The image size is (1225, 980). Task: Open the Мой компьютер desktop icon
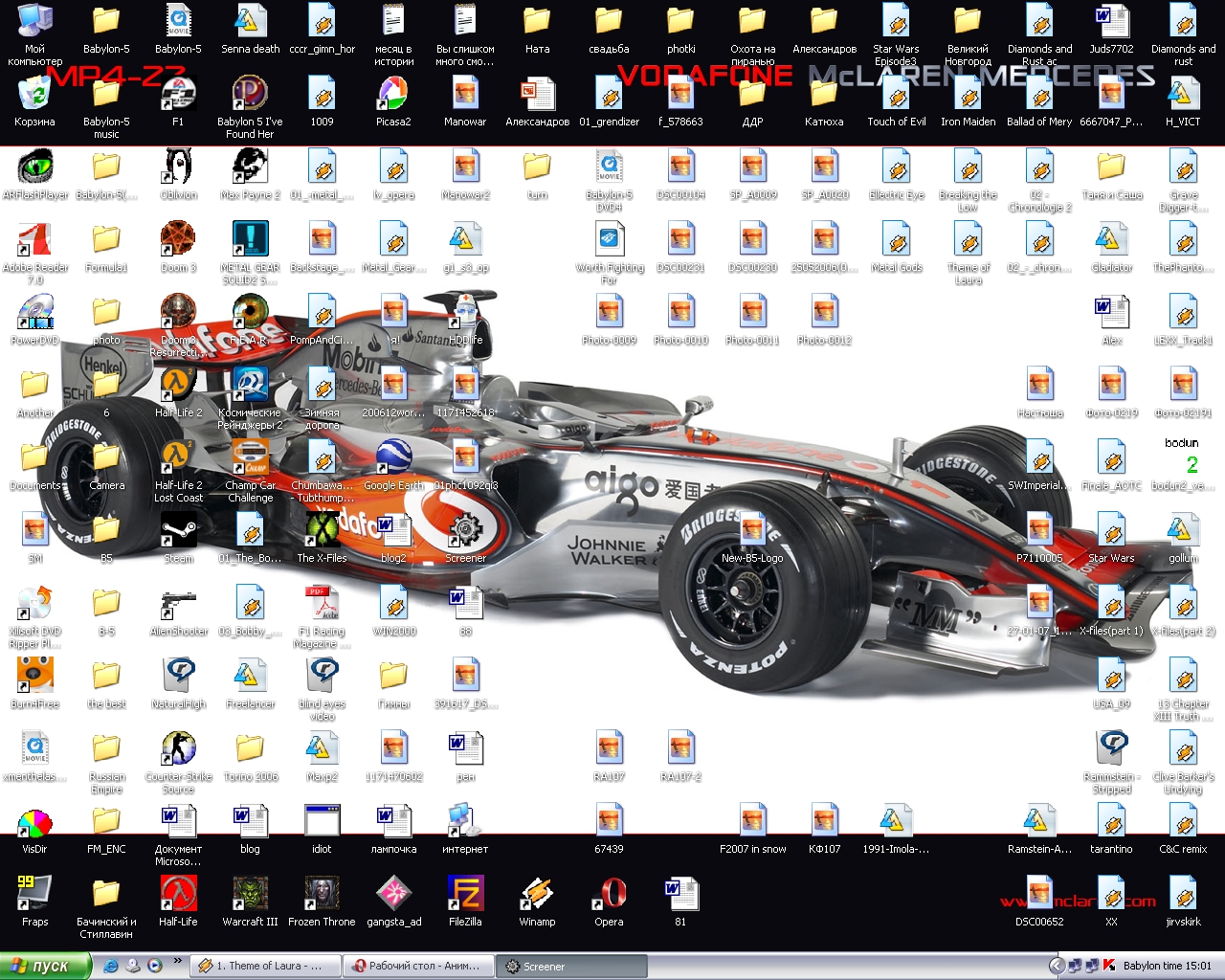34,34
